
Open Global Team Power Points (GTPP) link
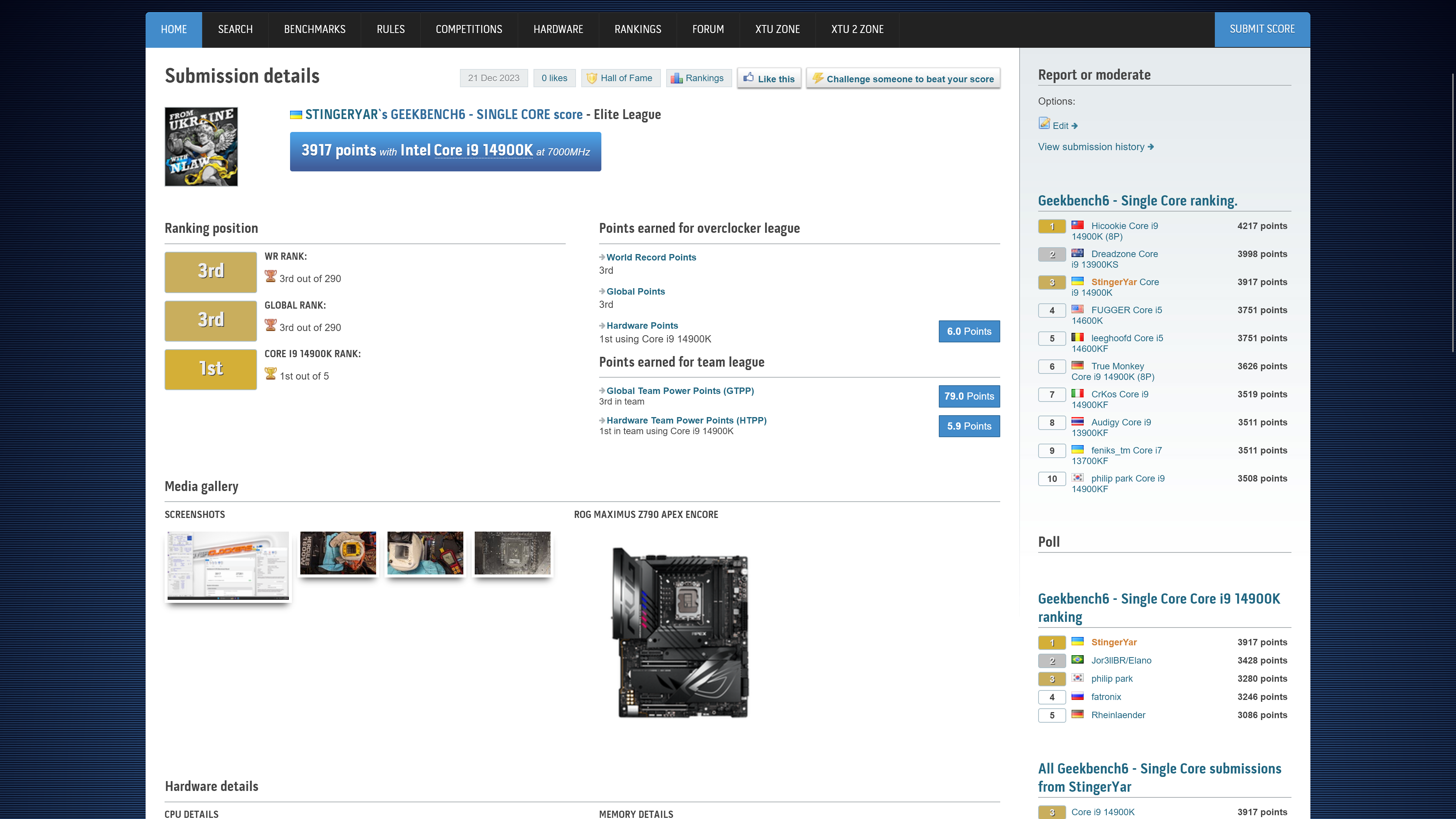point(680,391)
